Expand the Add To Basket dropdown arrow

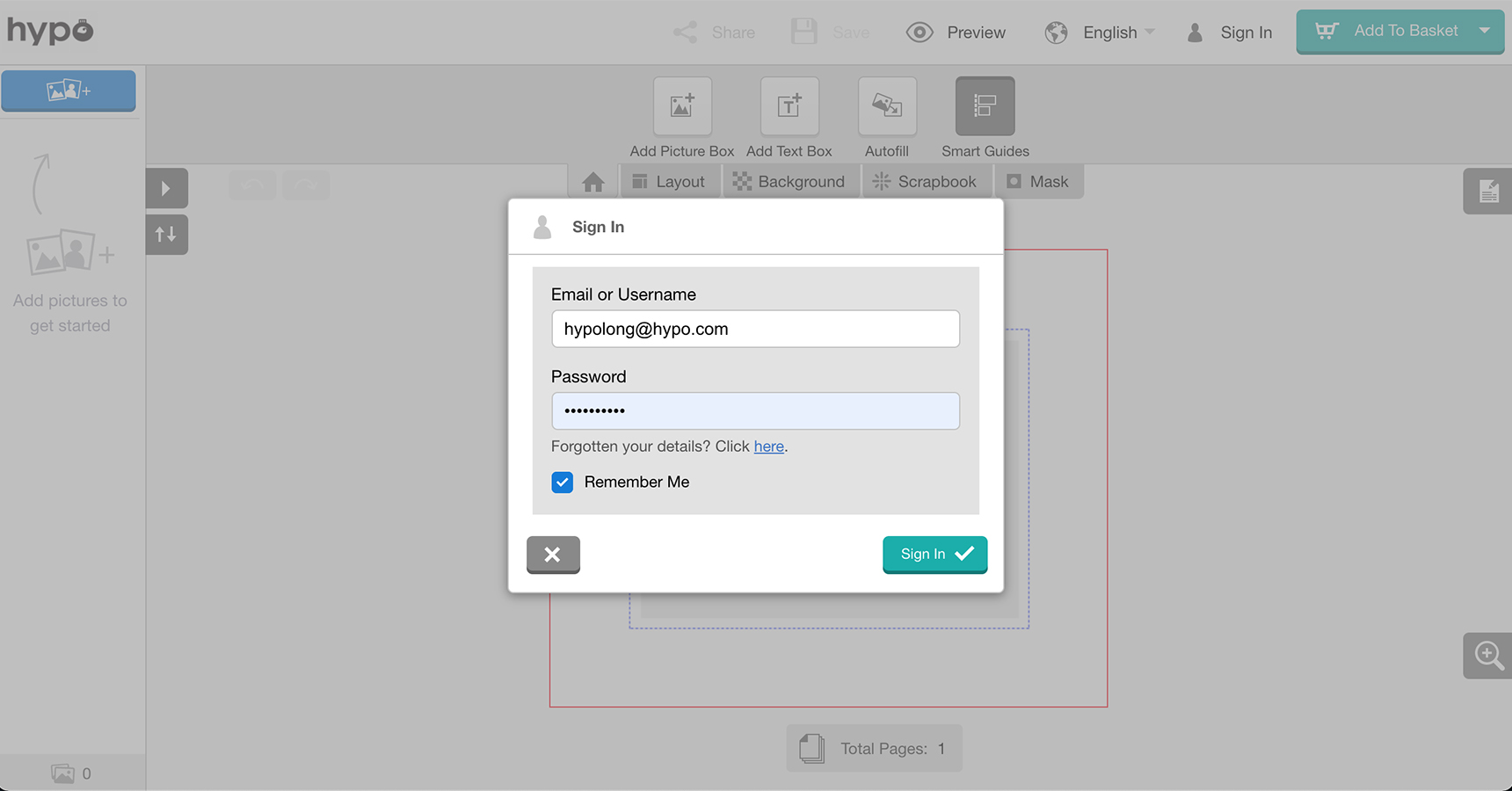[x=1485, y=31]
